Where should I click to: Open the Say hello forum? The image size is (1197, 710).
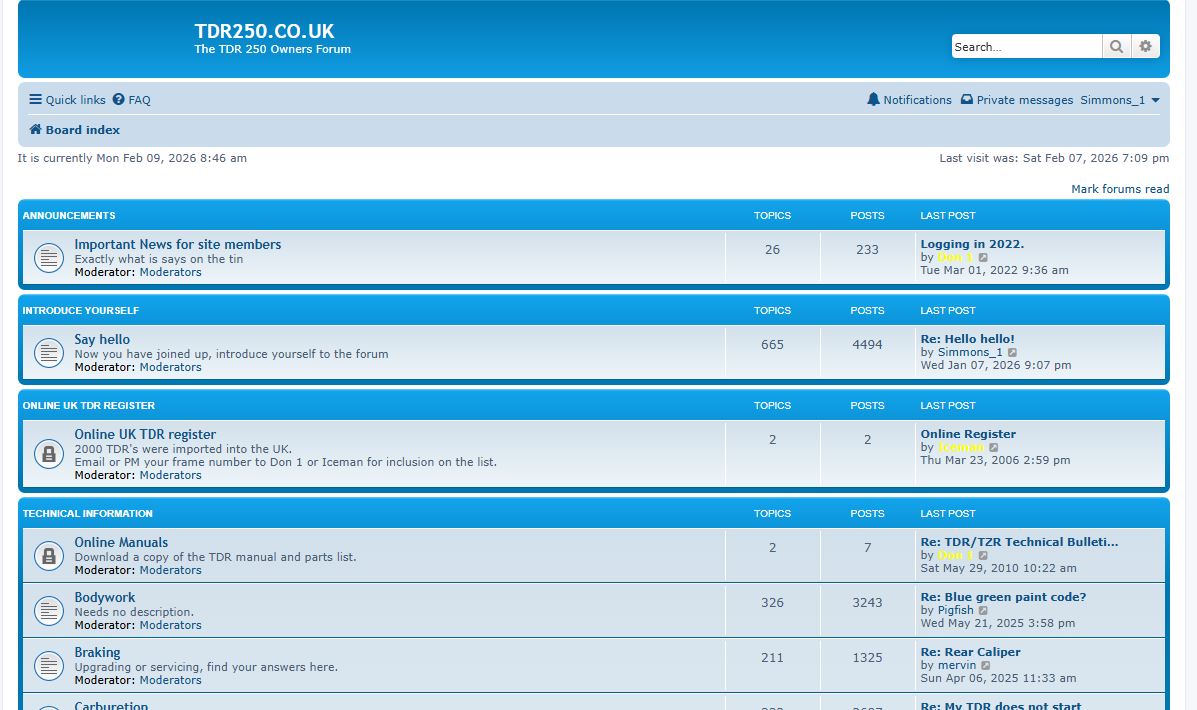tap(102, 339)
